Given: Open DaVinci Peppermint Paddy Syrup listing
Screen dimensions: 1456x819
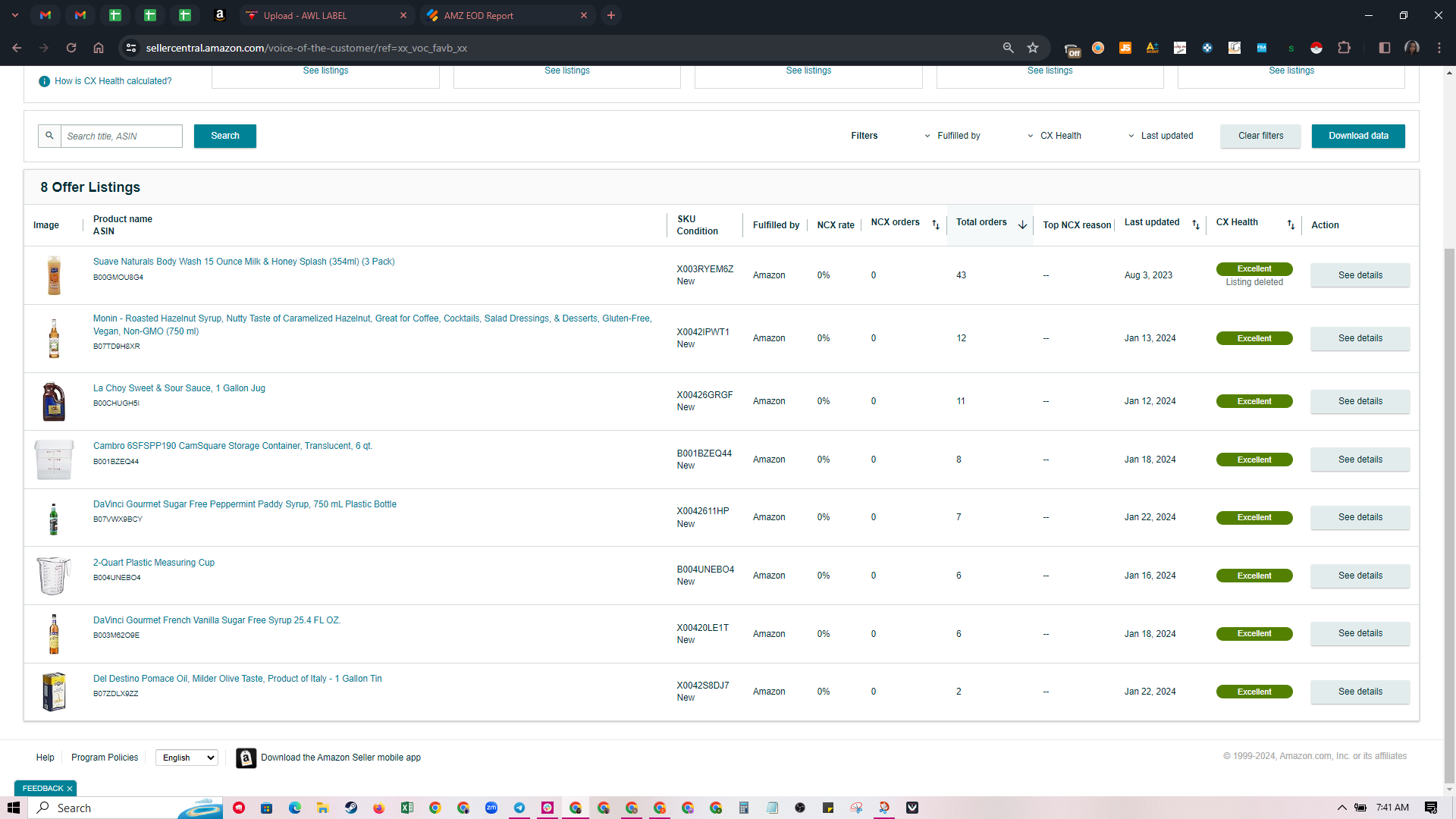Looking at the screenshot, I should tap(245, 504).
